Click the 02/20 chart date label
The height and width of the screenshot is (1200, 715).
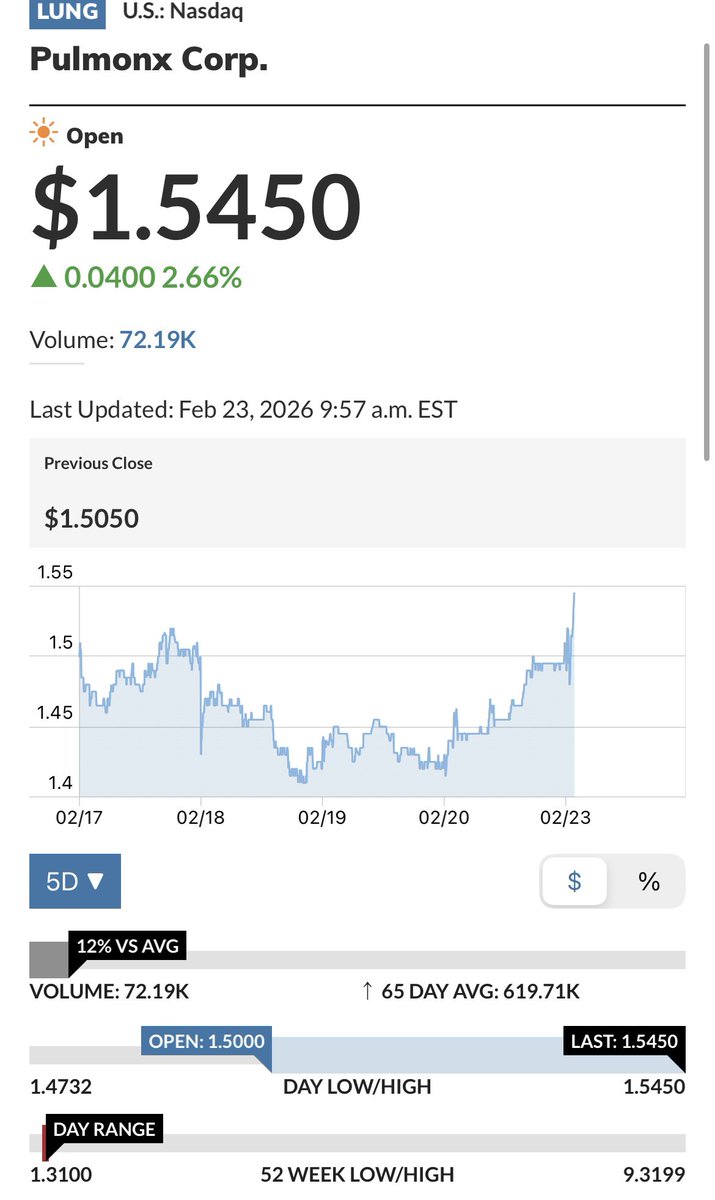coord(445,817)
